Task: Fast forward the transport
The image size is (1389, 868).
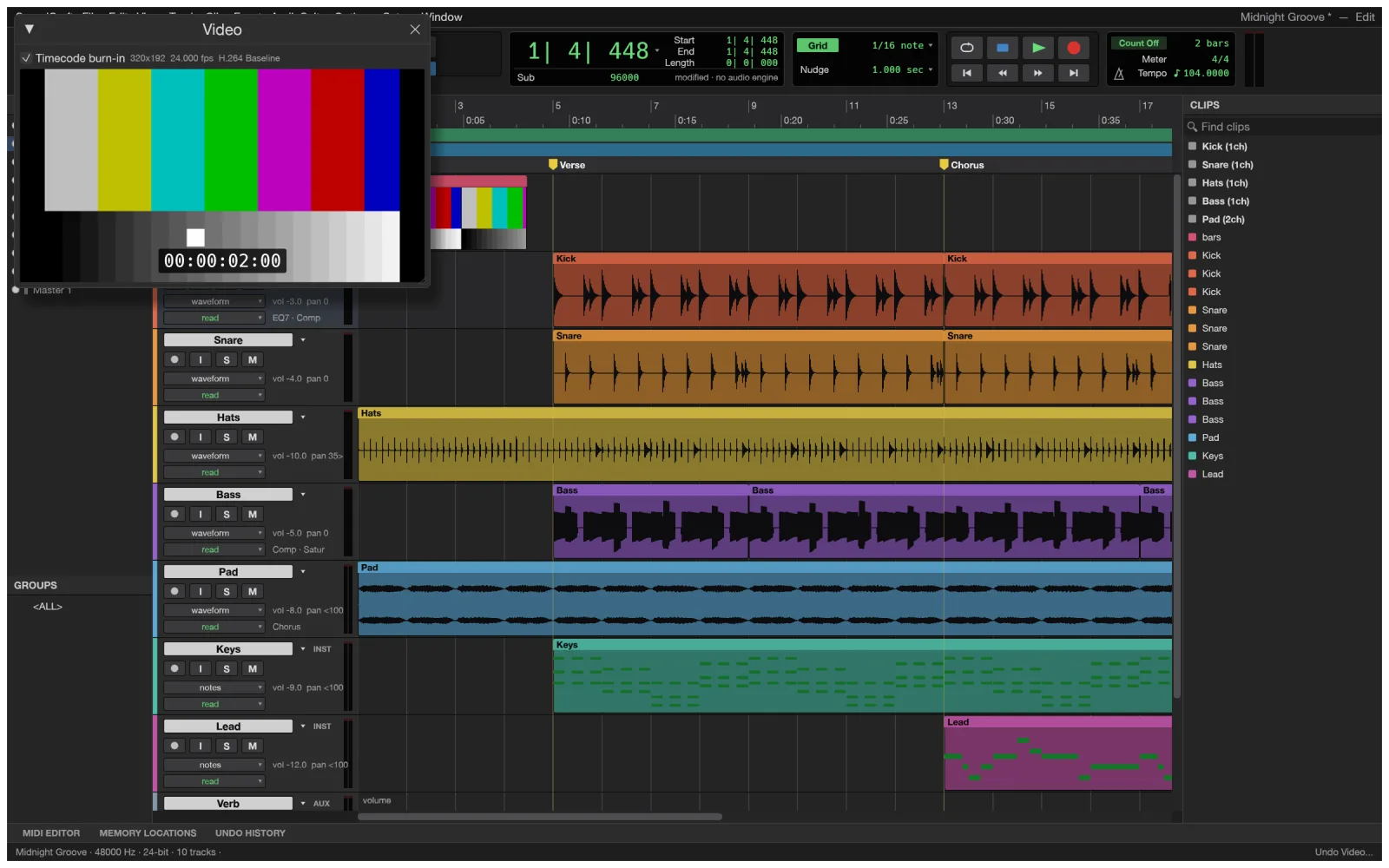Action: (1037, 73)
